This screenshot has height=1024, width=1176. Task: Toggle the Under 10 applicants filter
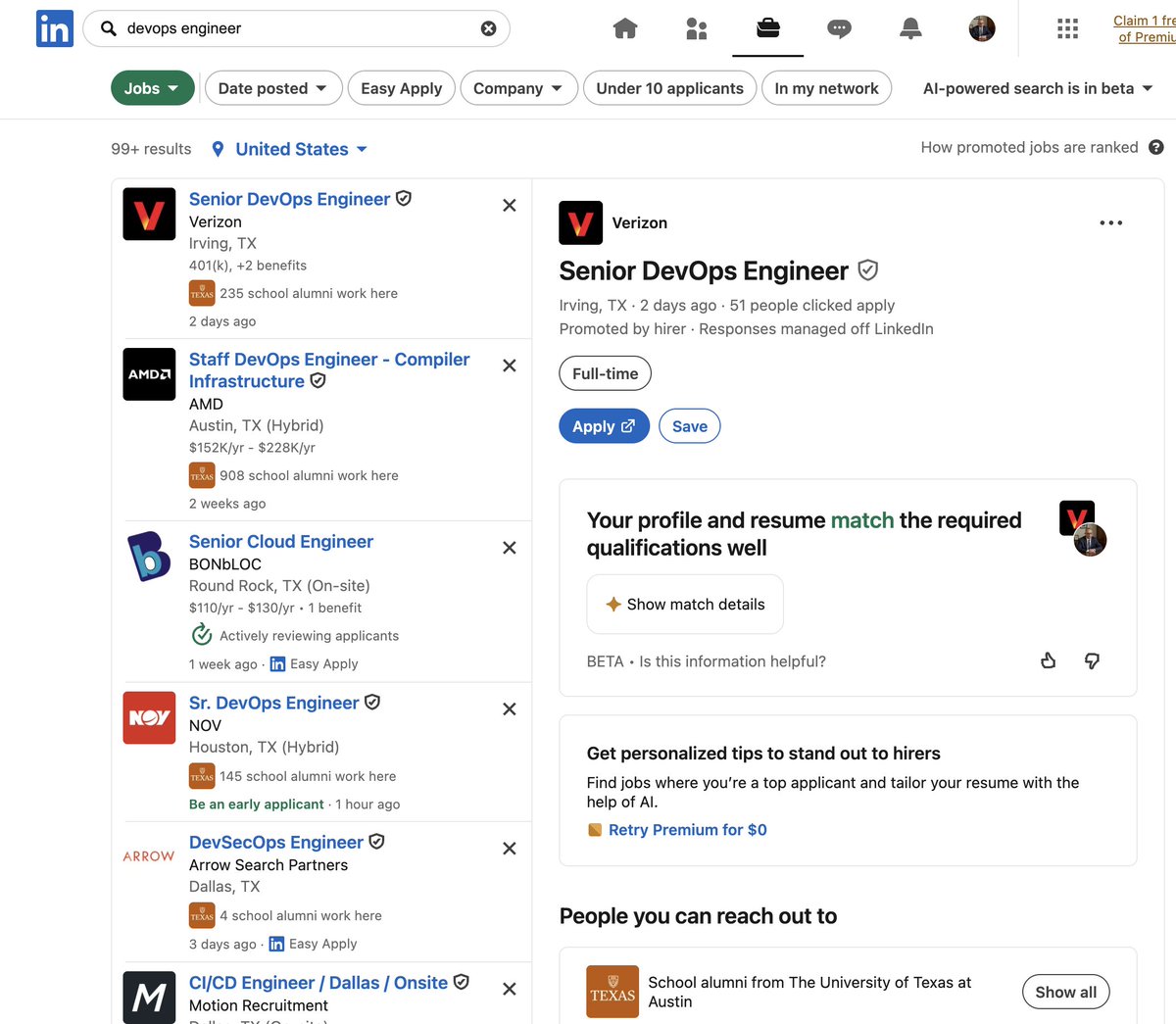[x=669, y=88]
